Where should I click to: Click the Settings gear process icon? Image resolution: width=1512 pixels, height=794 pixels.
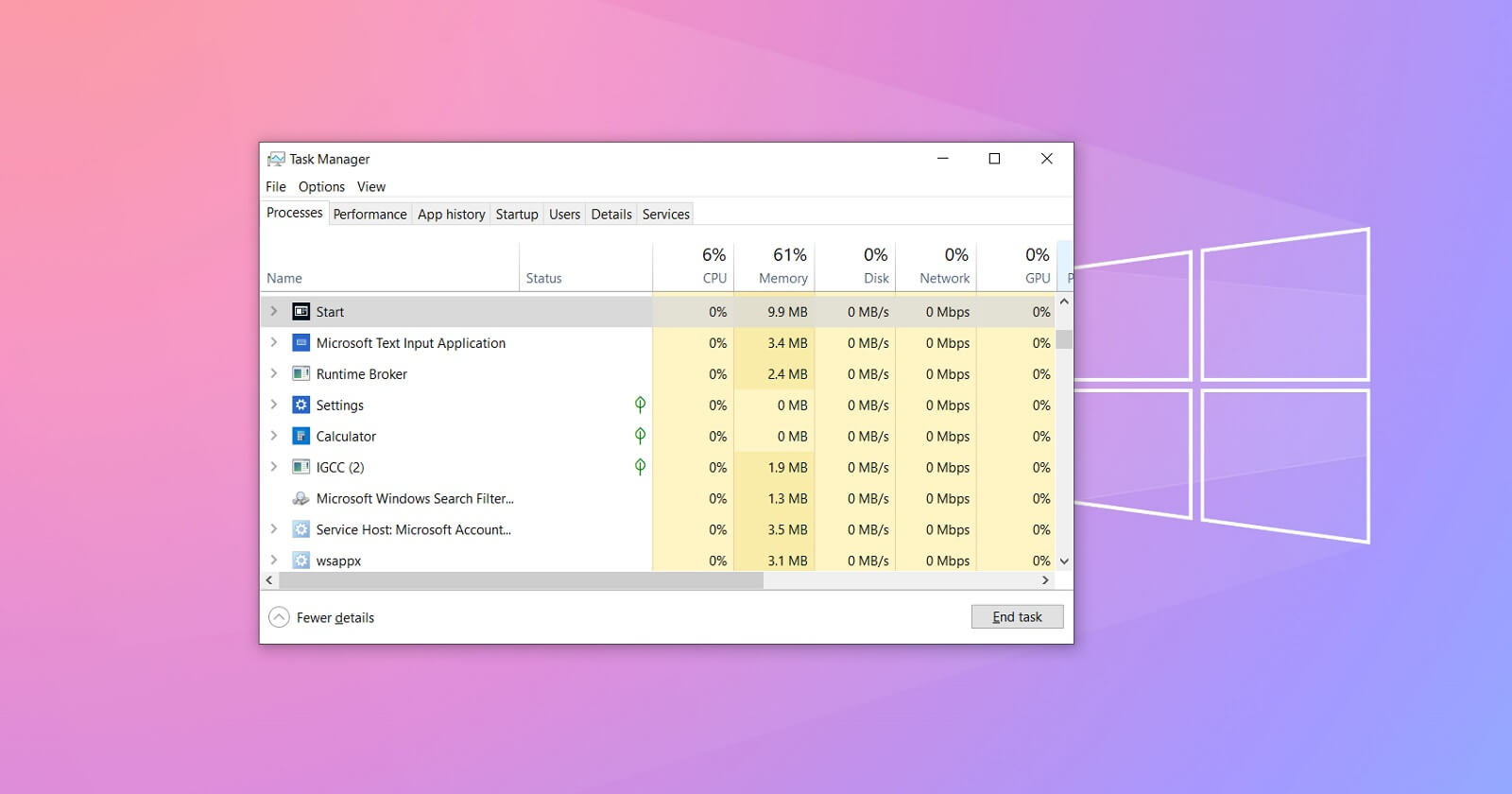[301, 405]
